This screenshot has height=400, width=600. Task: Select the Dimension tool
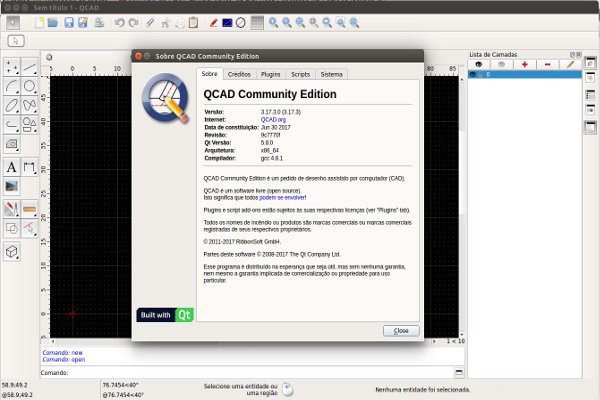[29, 167]
